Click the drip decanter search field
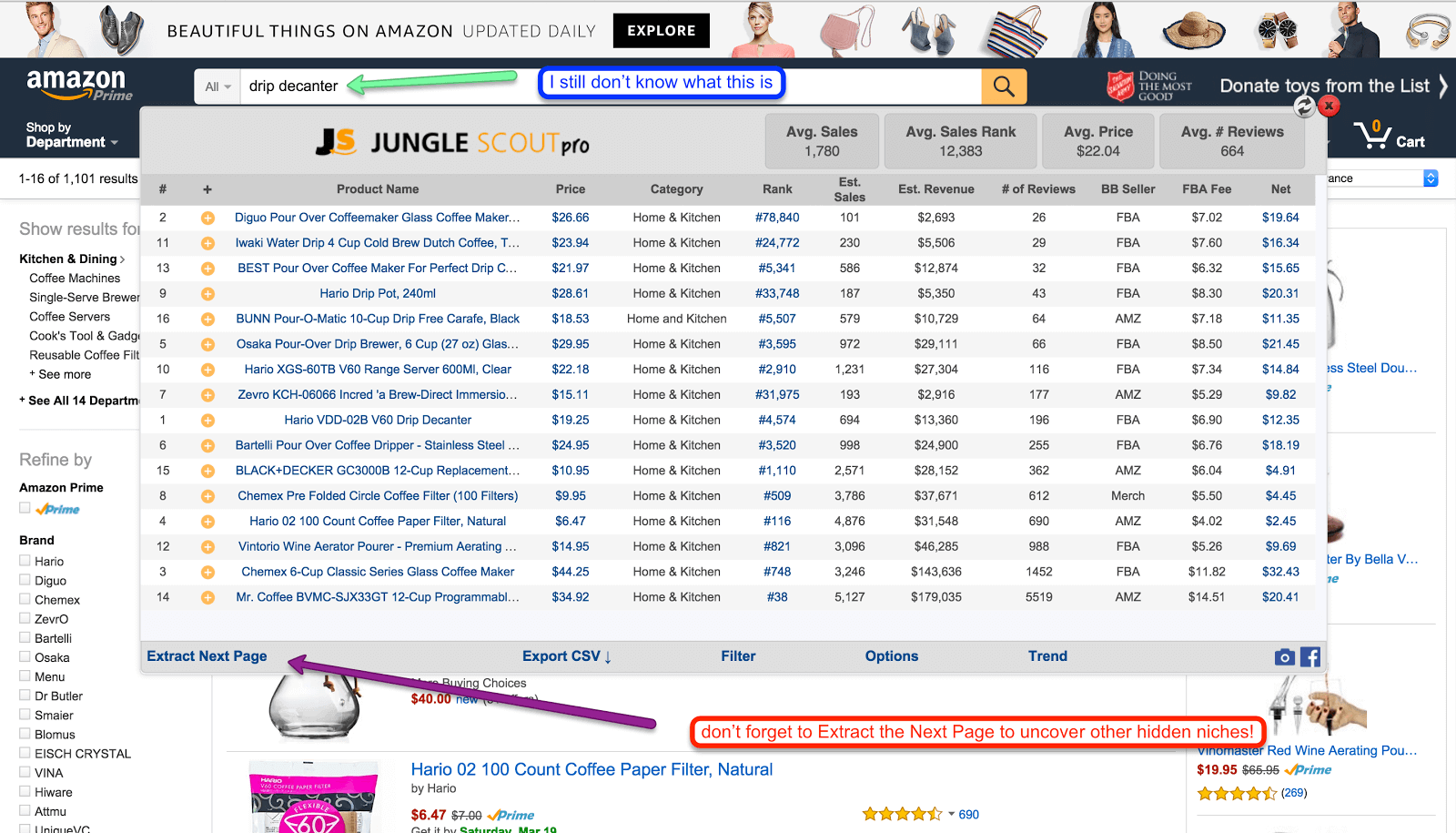1456x833 pixels. (x=611, y=86)
